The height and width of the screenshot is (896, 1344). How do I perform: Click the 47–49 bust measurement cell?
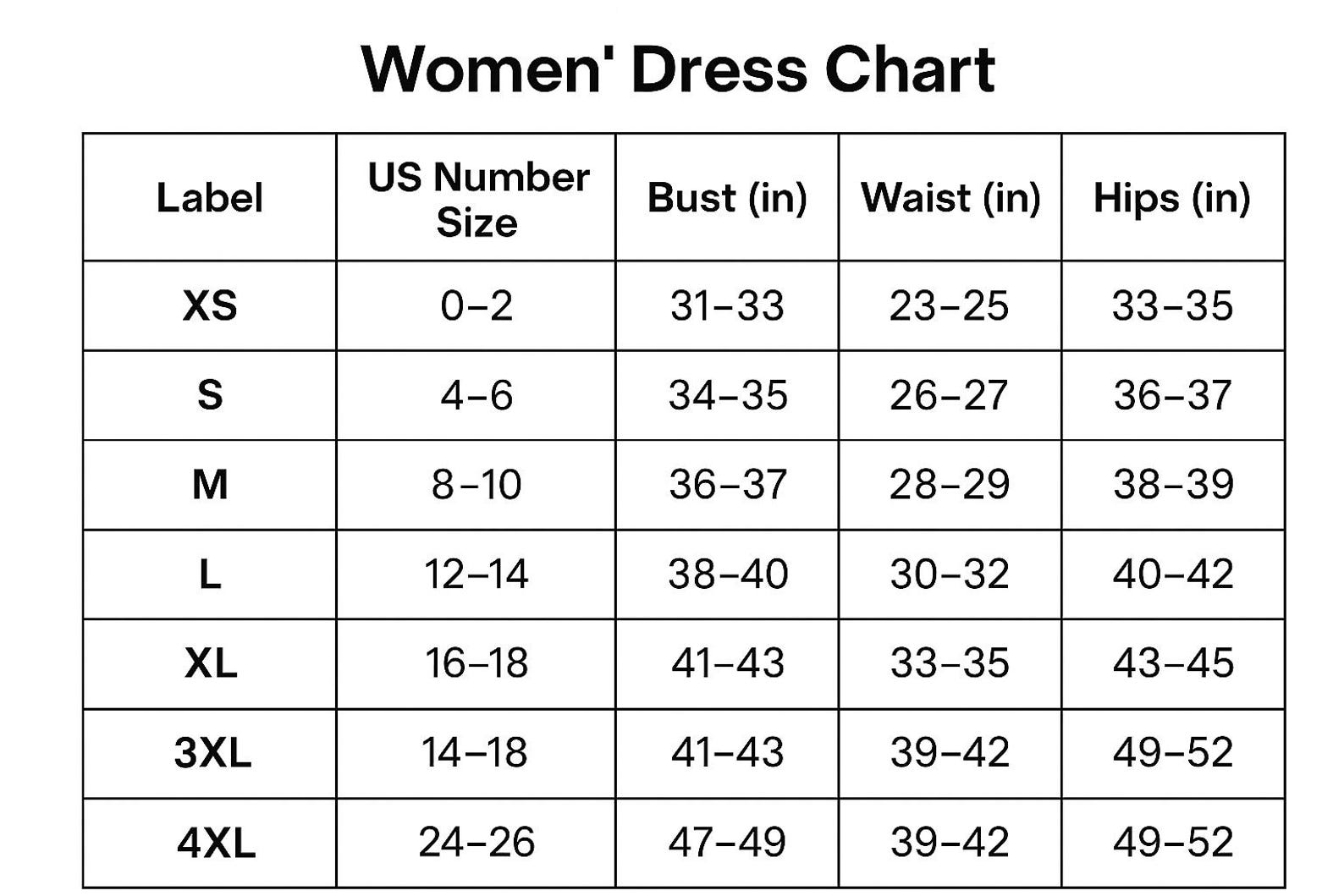click(x=727, y=843)
